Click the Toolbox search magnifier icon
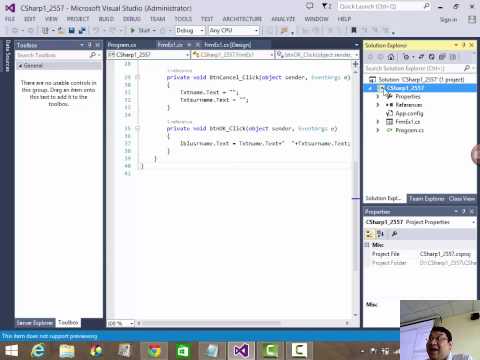This screenshot has width=480, height=360. [93, 55]
